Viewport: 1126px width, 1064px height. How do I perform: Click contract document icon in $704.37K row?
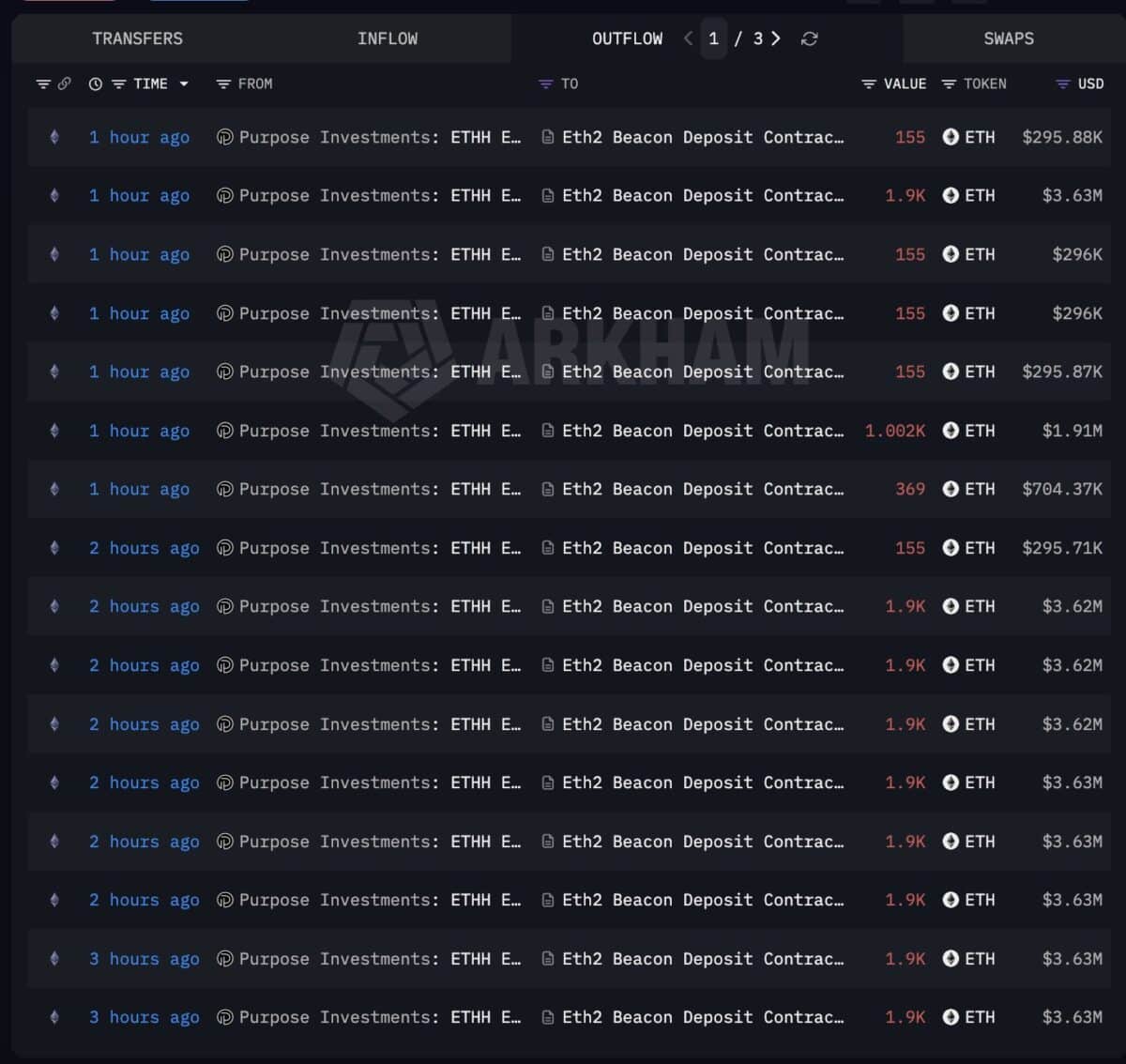tap(548, 489)
